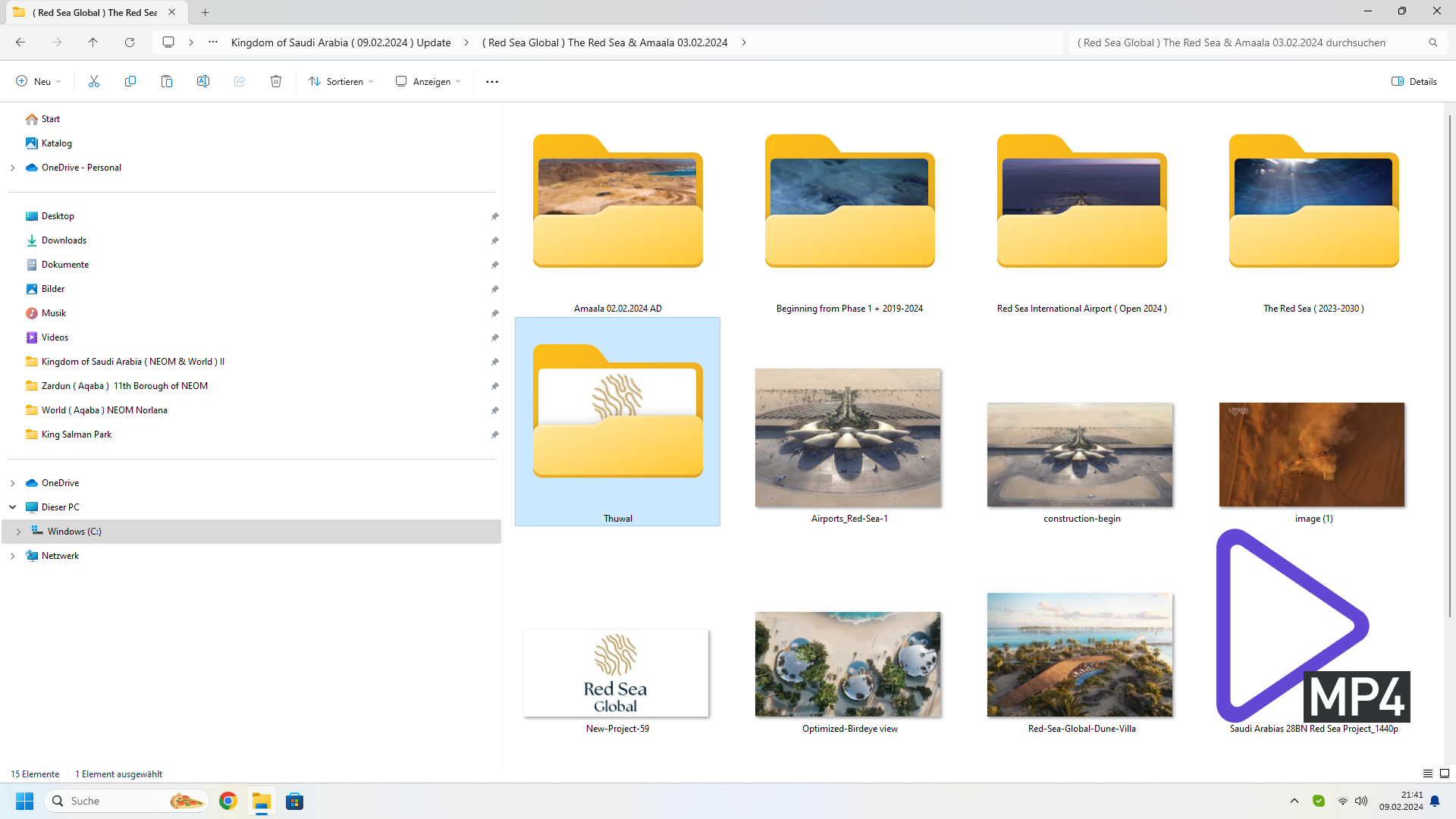Select the Red Sea Global window tab
Screen dimensions: 1456x819
[x=95, y=12]
